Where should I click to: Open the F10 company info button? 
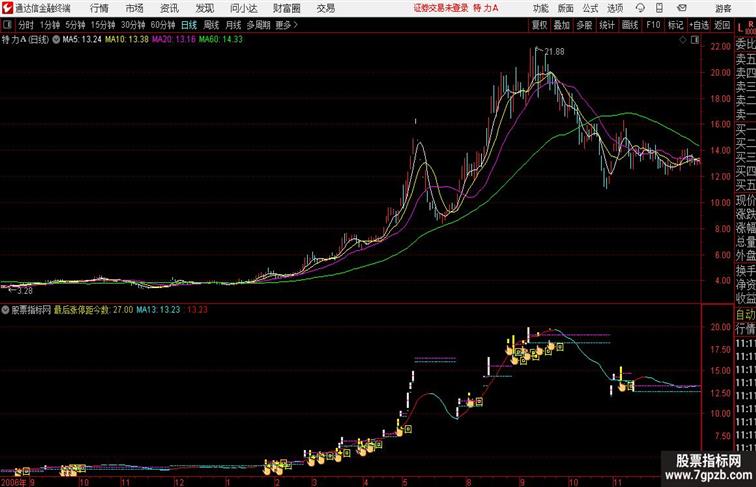(x=653, y=25)
